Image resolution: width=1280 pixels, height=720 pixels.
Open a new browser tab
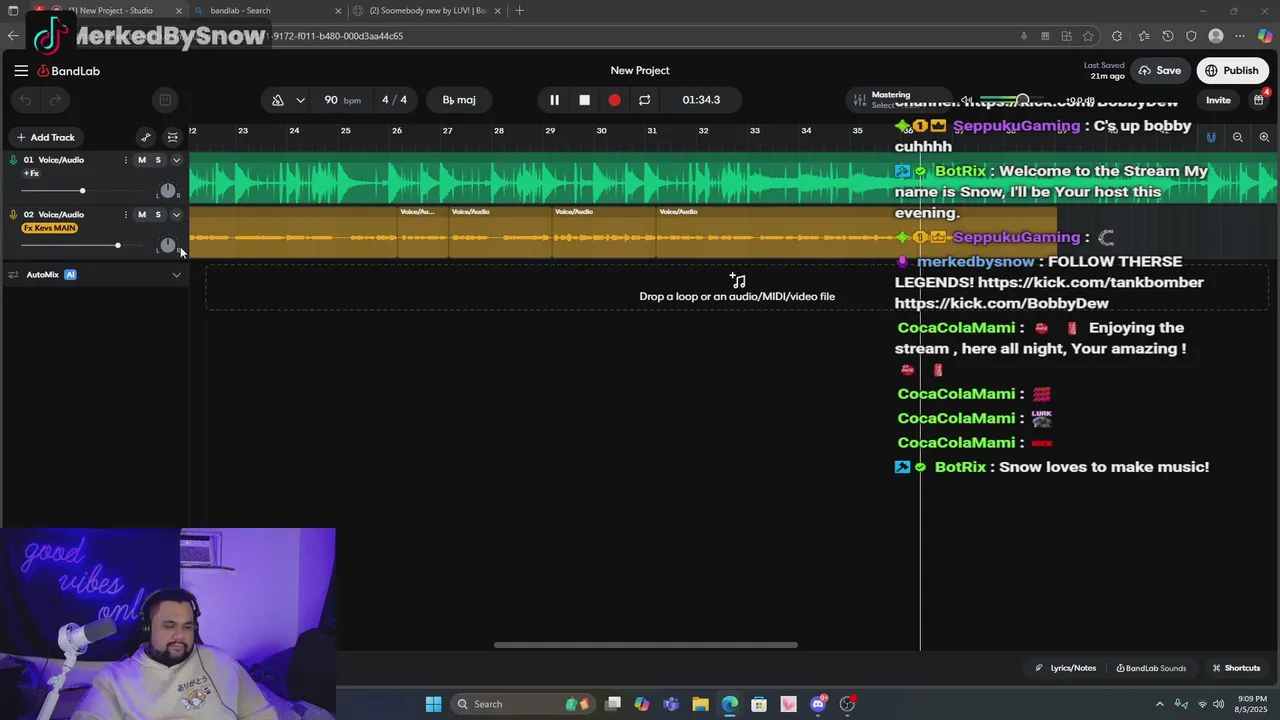pyautogui.click(x=519, y=11)
